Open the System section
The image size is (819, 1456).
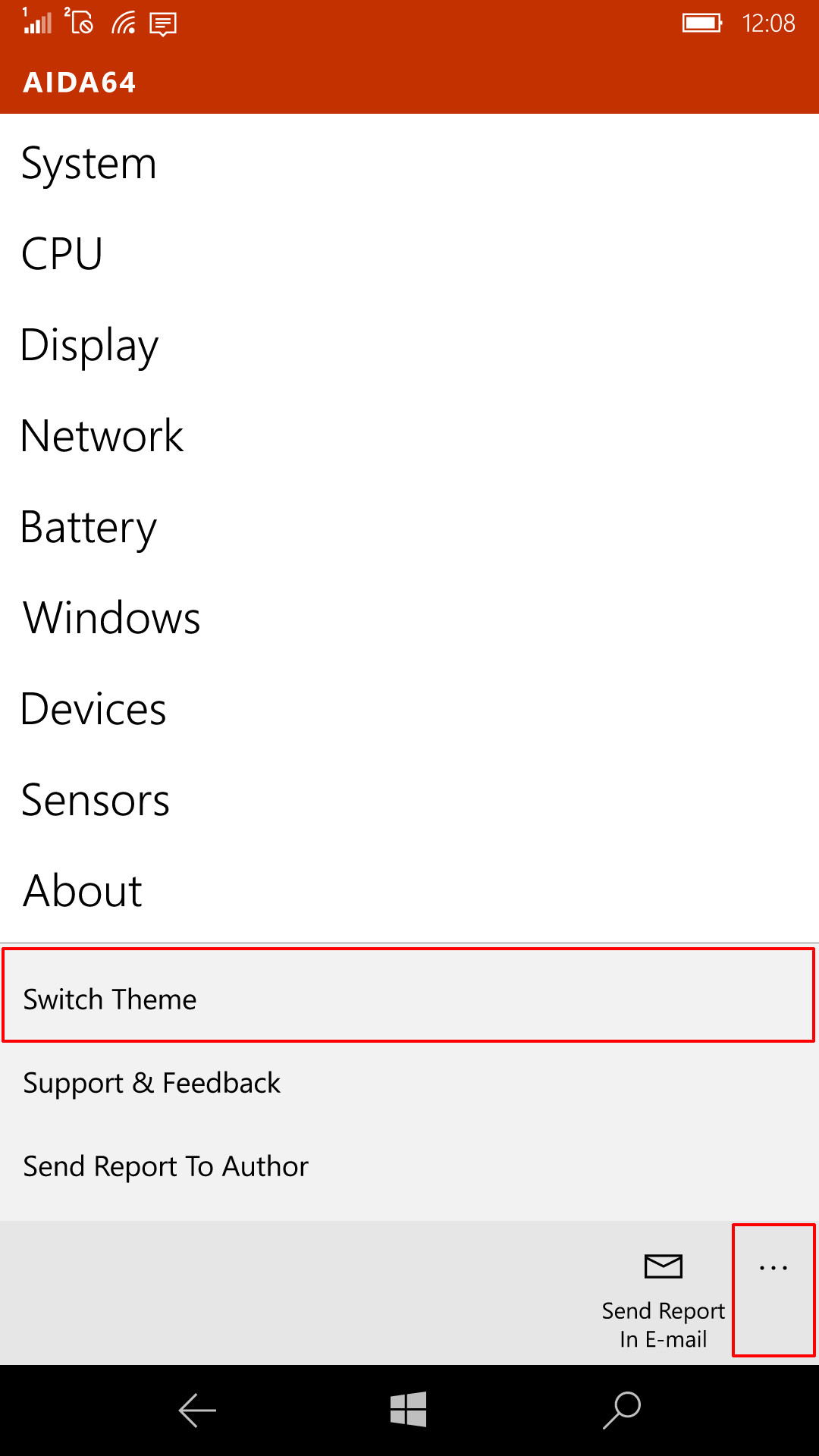pos(89,162)
